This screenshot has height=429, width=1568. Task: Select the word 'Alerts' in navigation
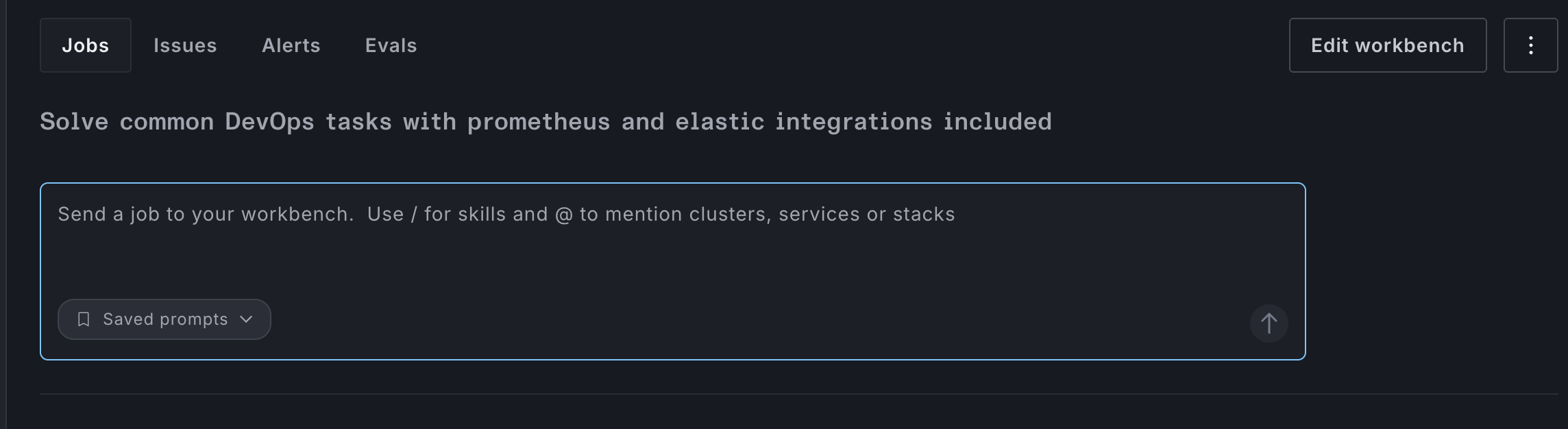click(x=291, y=45)
